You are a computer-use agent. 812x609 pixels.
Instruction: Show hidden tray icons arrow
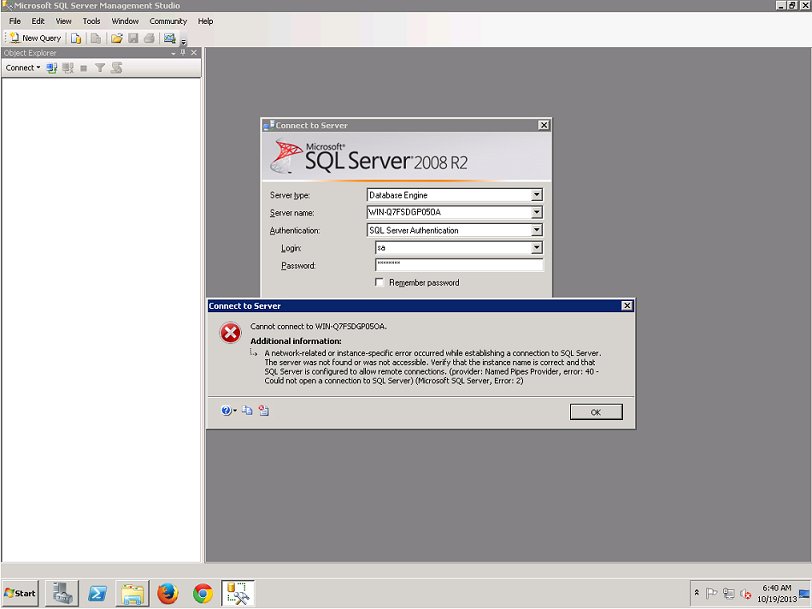point(697,593)
